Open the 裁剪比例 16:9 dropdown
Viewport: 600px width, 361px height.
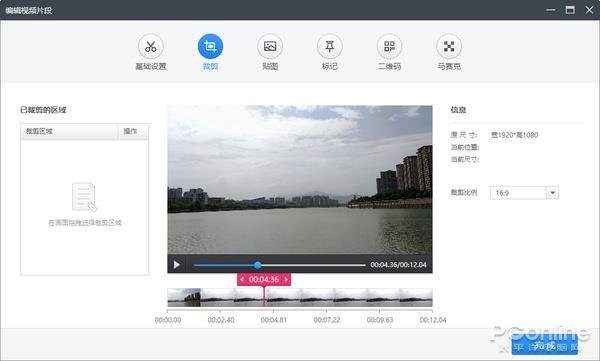point(524,193)
